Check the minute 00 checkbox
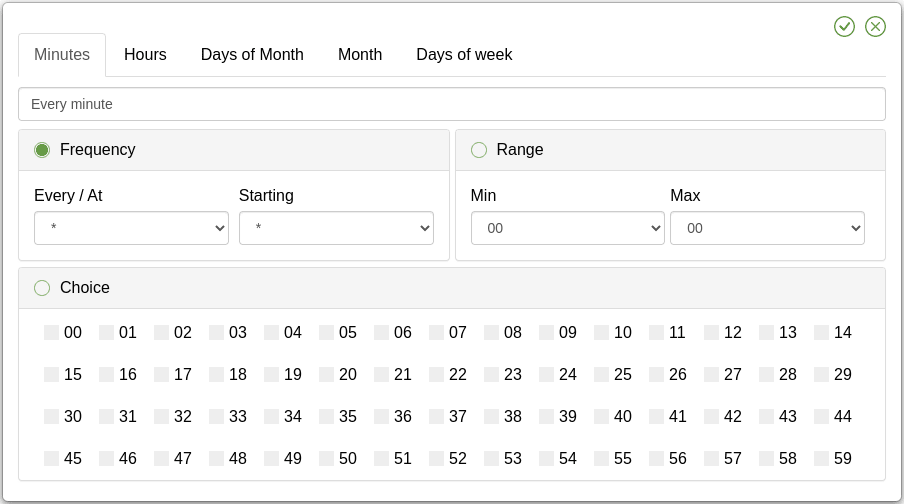Image resolution: width=904 pixels, height=504 pixels. 52,333
